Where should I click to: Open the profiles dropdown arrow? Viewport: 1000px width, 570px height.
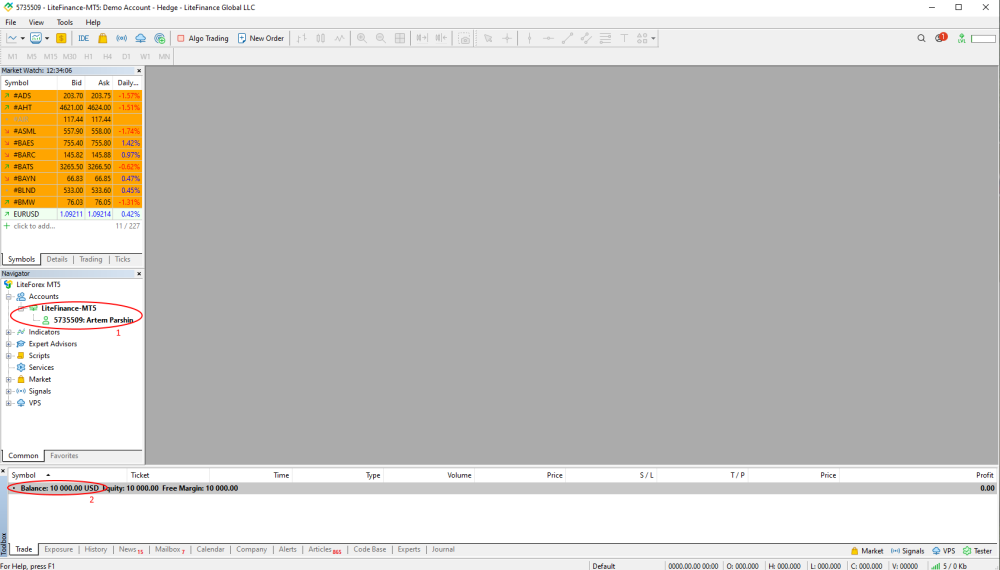tap(47, 38)
